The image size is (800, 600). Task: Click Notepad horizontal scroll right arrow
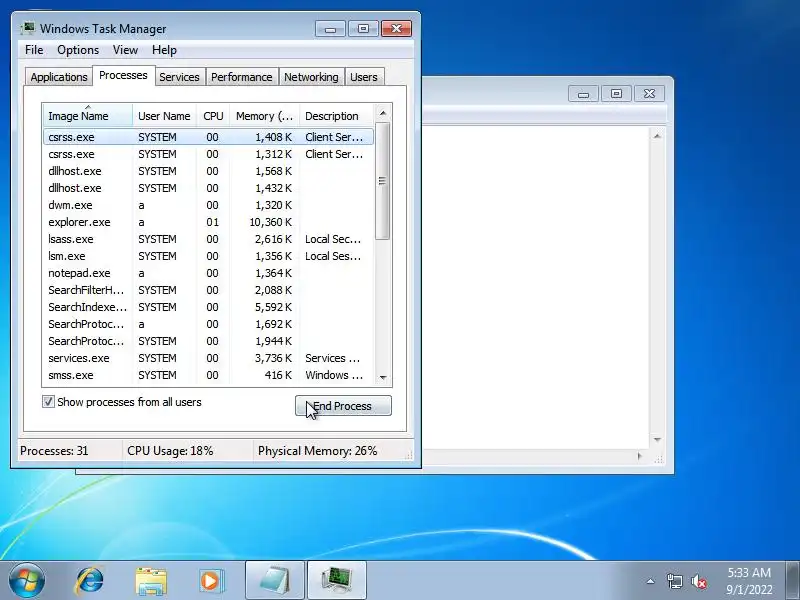pyautogui.click(x=640, y=456)
